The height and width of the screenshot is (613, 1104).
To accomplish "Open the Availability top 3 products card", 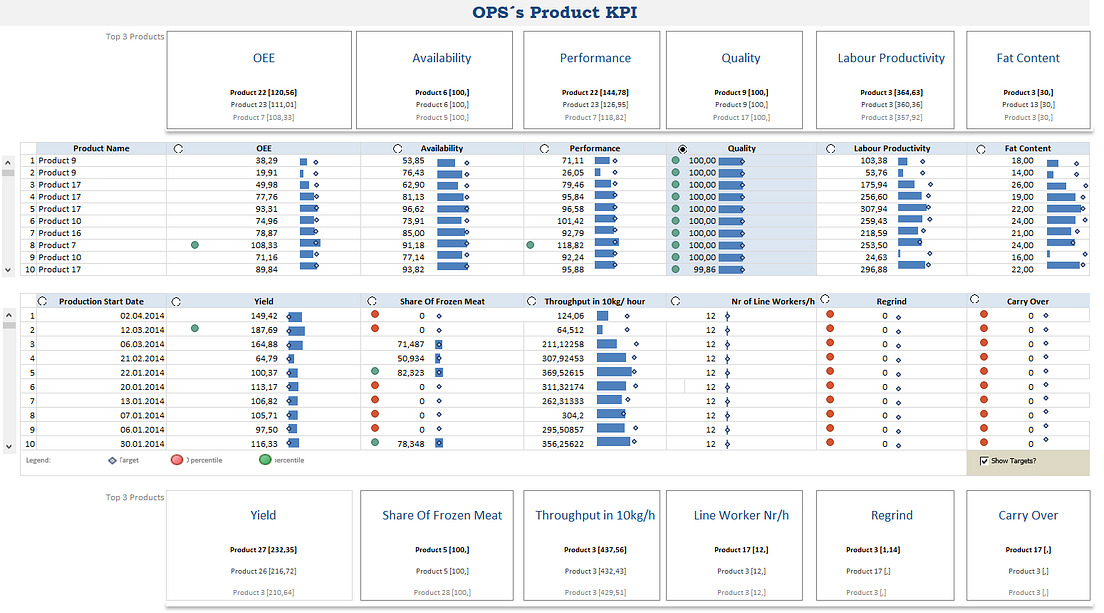I will 434,80.
